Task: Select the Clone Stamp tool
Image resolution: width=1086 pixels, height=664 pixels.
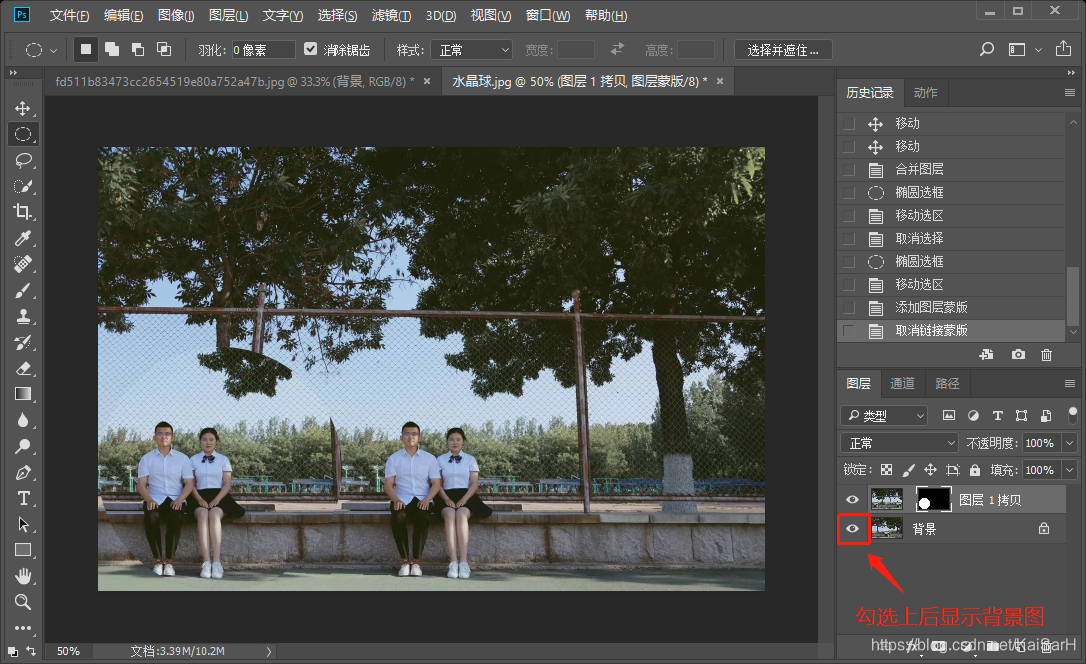Action: point(23,316)
